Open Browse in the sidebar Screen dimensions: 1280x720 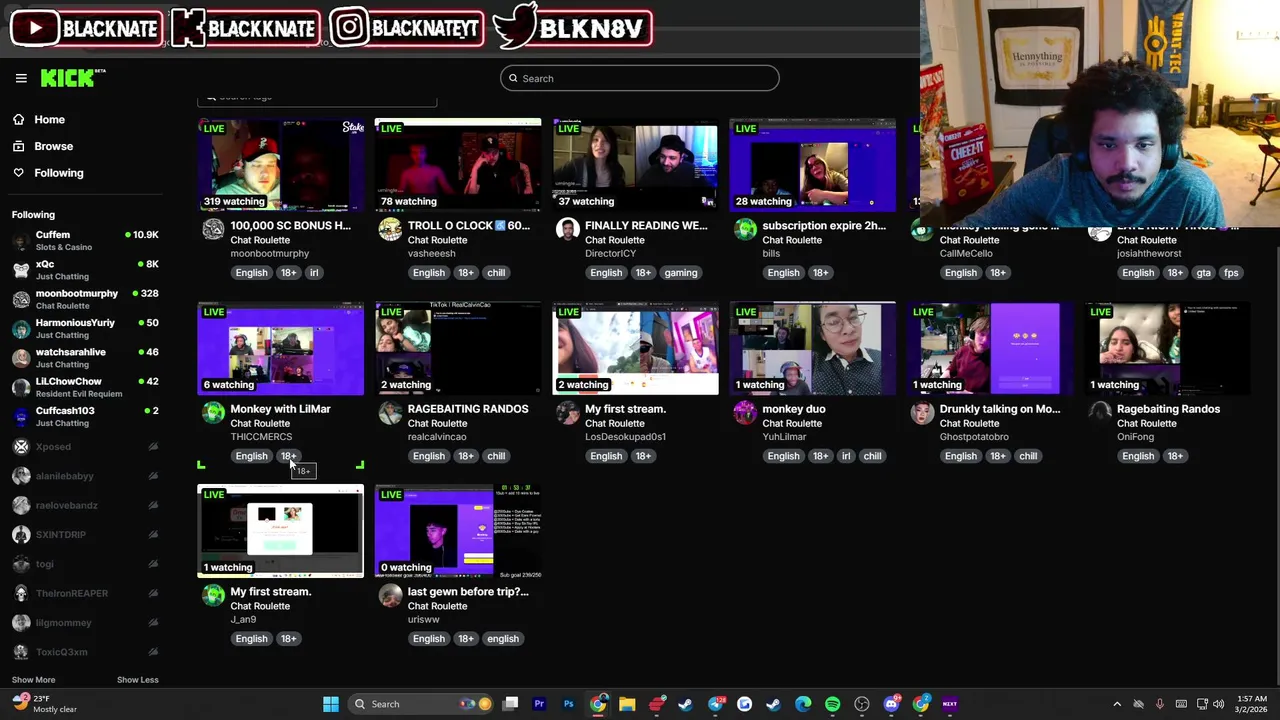pyautogui.click(x=53, y=146)
